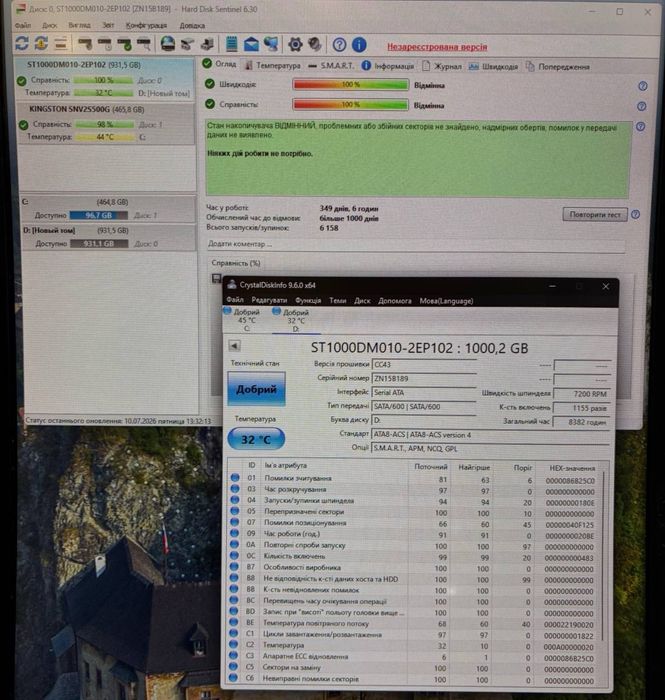
Task: Open the Файл menu in Hard Disk Sentinel
Action: pyautogui.click(x=23, y=25)
